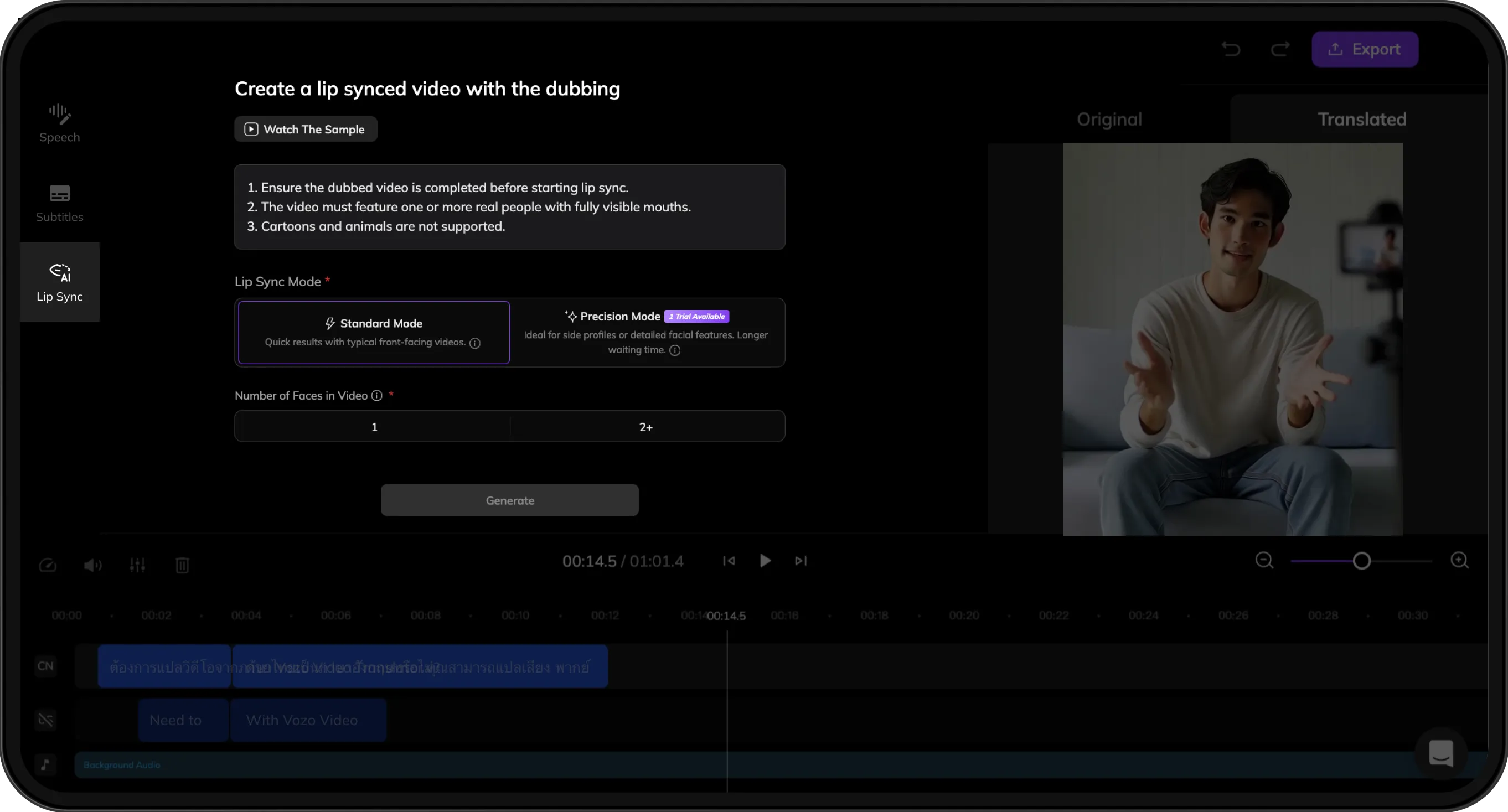
Task: Toggle the hidden subtitle track icon
Action: pyautogui.click(x=45, y=720)
